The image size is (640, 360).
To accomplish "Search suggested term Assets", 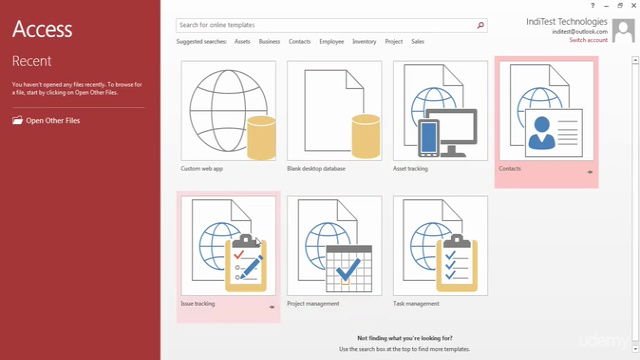I will point(242,42).
